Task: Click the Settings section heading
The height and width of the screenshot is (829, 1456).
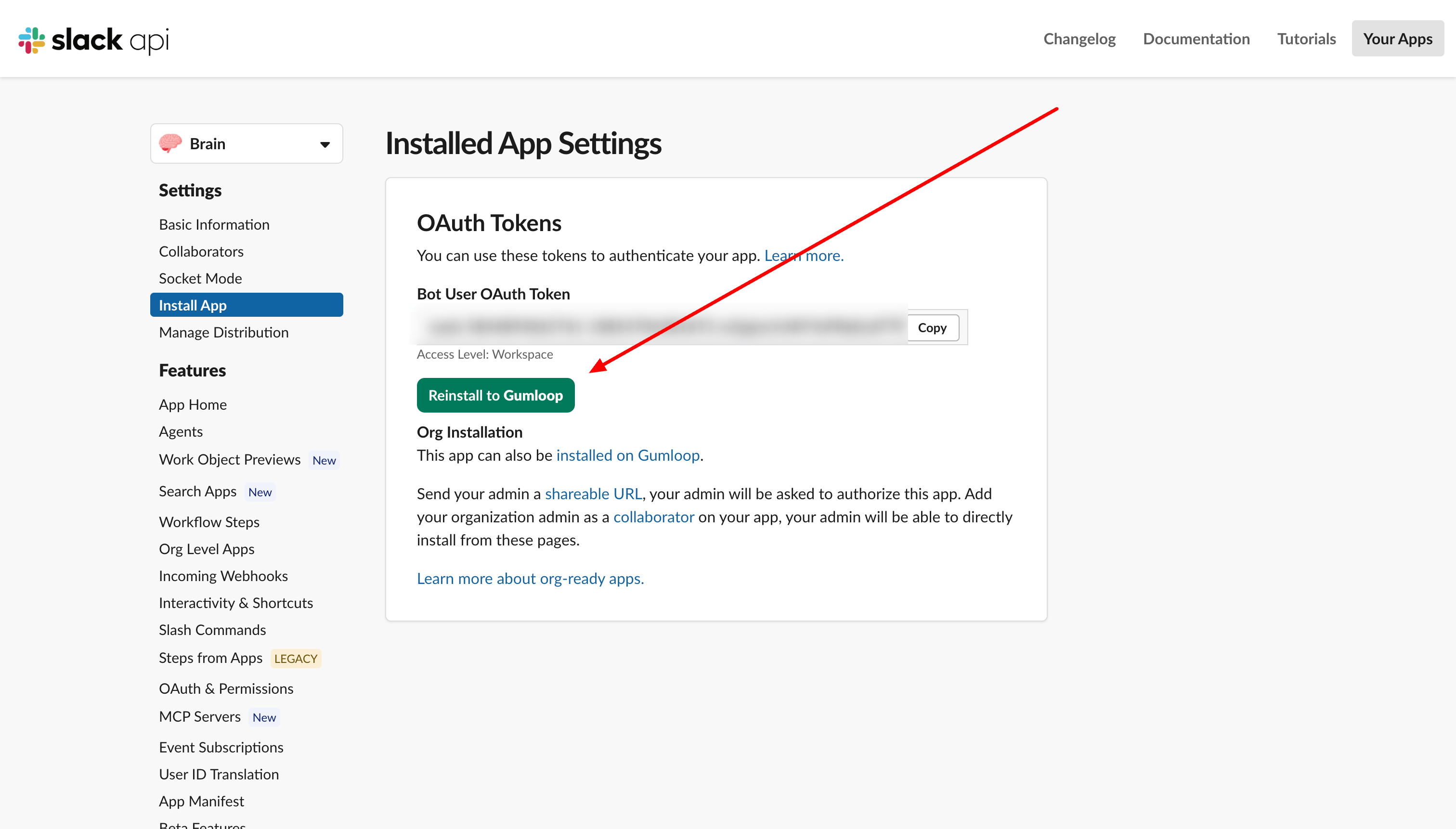Action: pos(190,190)
